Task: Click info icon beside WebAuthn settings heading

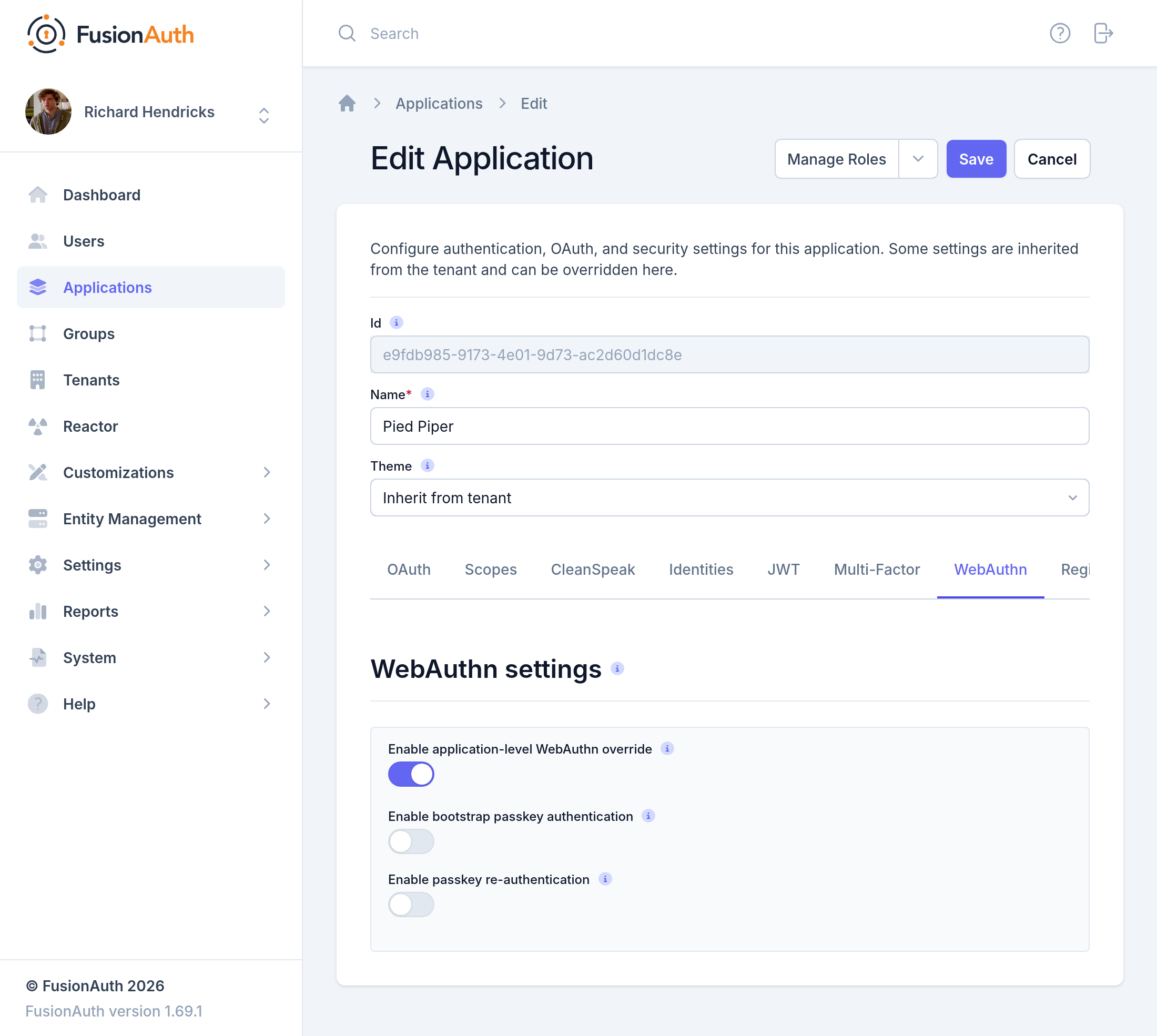Action: click(x=617, y=669)
